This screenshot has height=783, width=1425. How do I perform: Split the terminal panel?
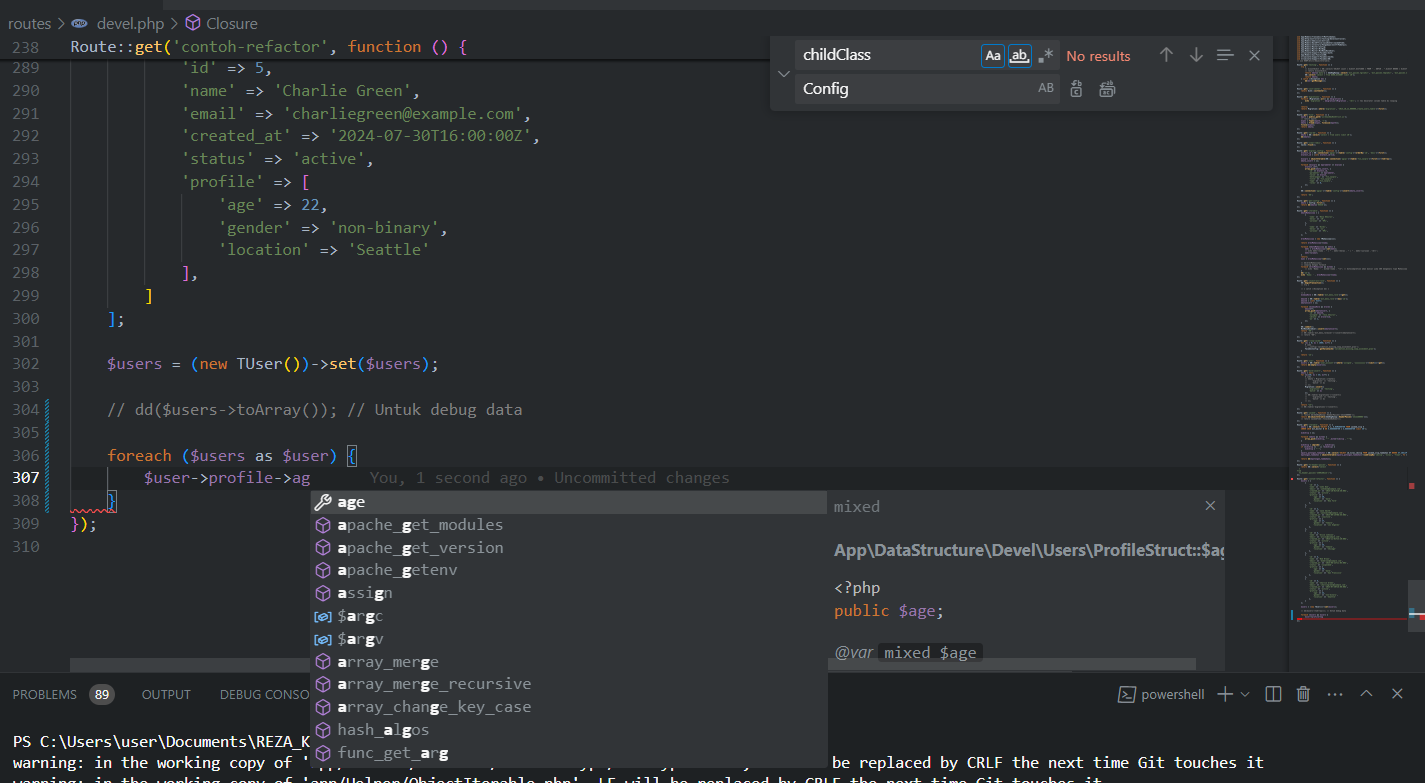pos(1273,694)
